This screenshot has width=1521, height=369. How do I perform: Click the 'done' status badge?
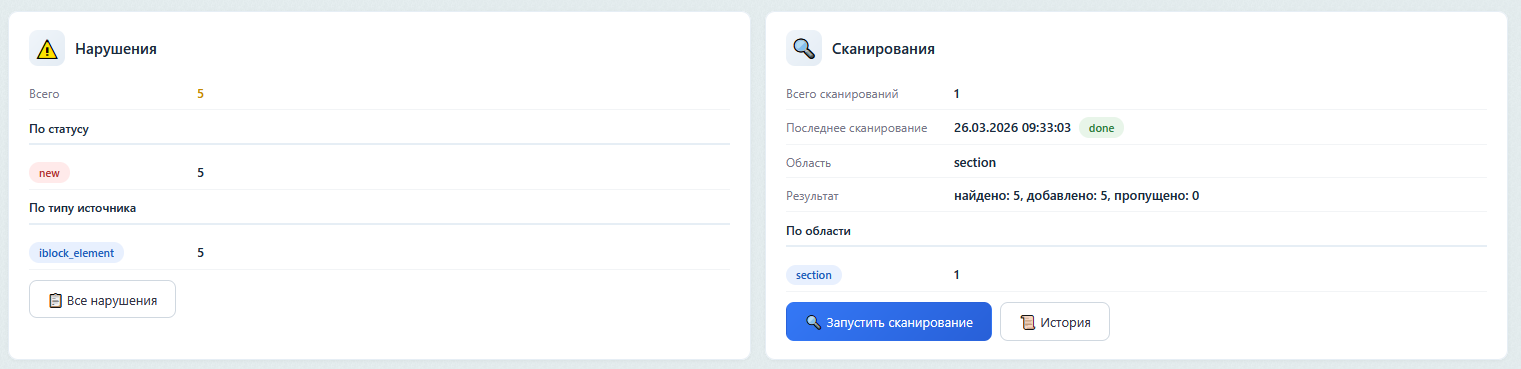(1101, 128)
